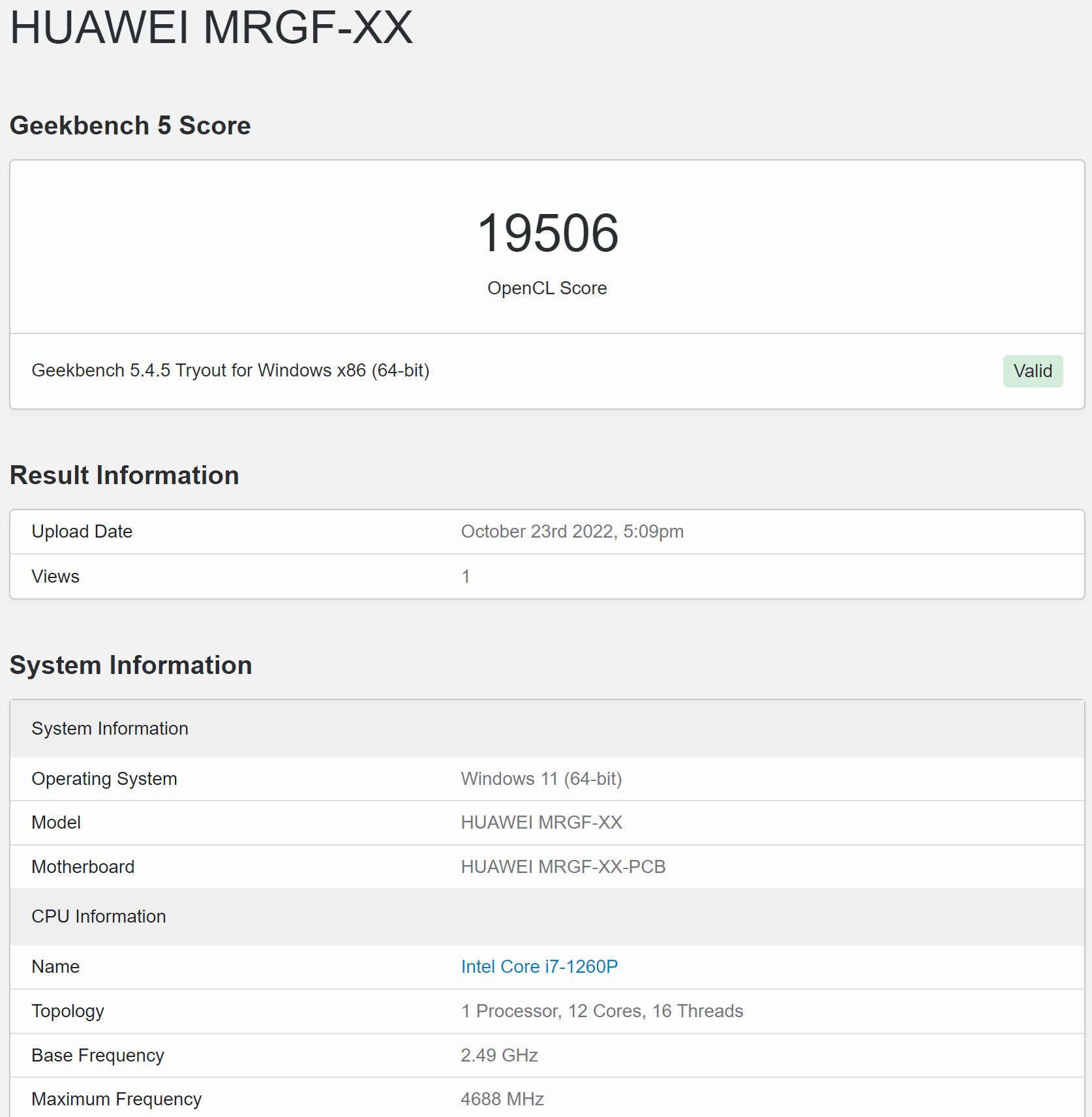
Task: Click the Name row label
Action: [x=55, y=966]
